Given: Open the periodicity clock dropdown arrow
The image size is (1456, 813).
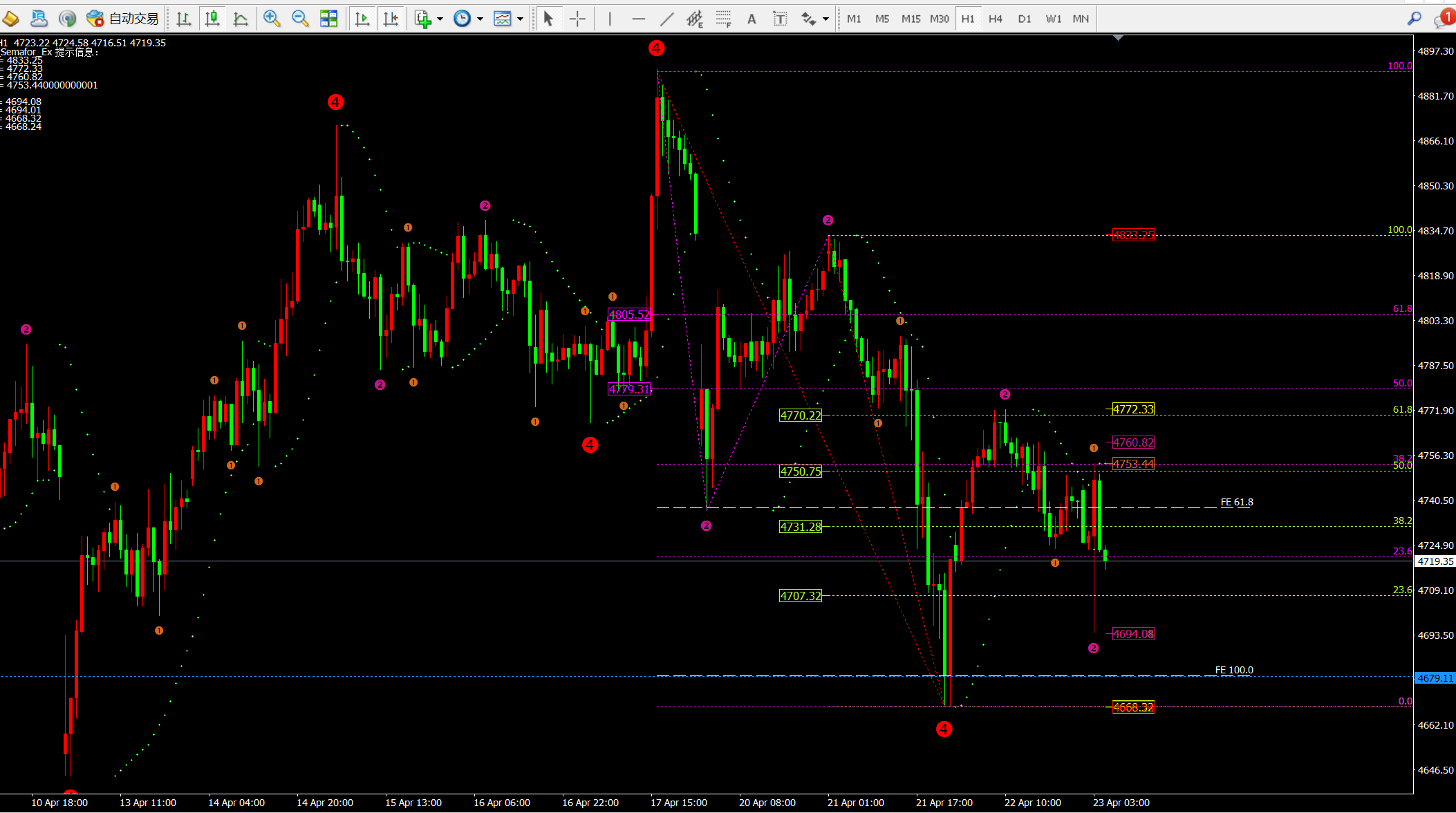Looking at the screenshot, I should [x=480, y=19].
